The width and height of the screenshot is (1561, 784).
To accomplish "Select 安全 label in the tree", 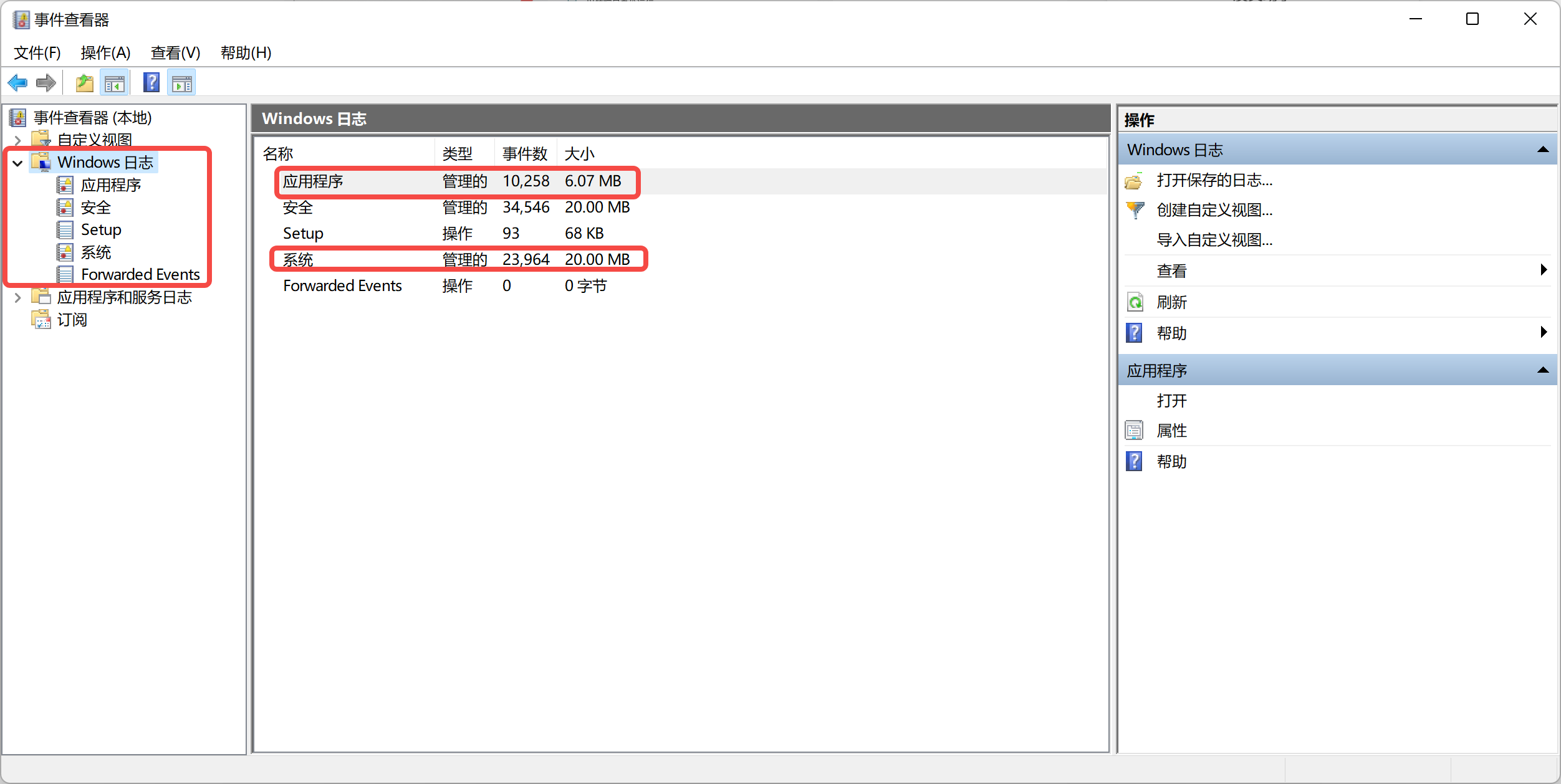I will [95, 208].
